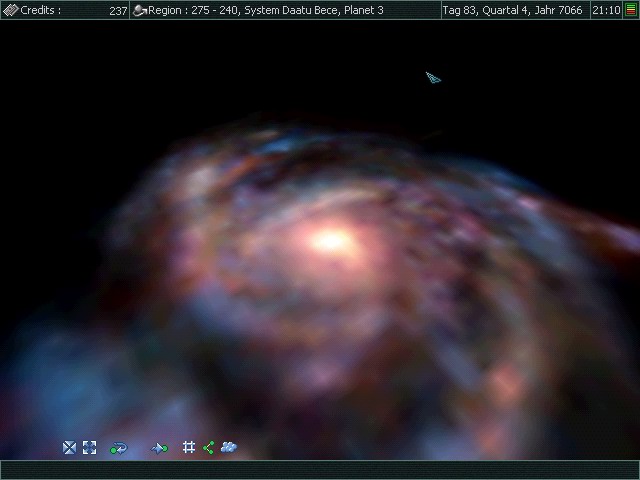Toggle the grid hash icon

[x=188, y=448]
